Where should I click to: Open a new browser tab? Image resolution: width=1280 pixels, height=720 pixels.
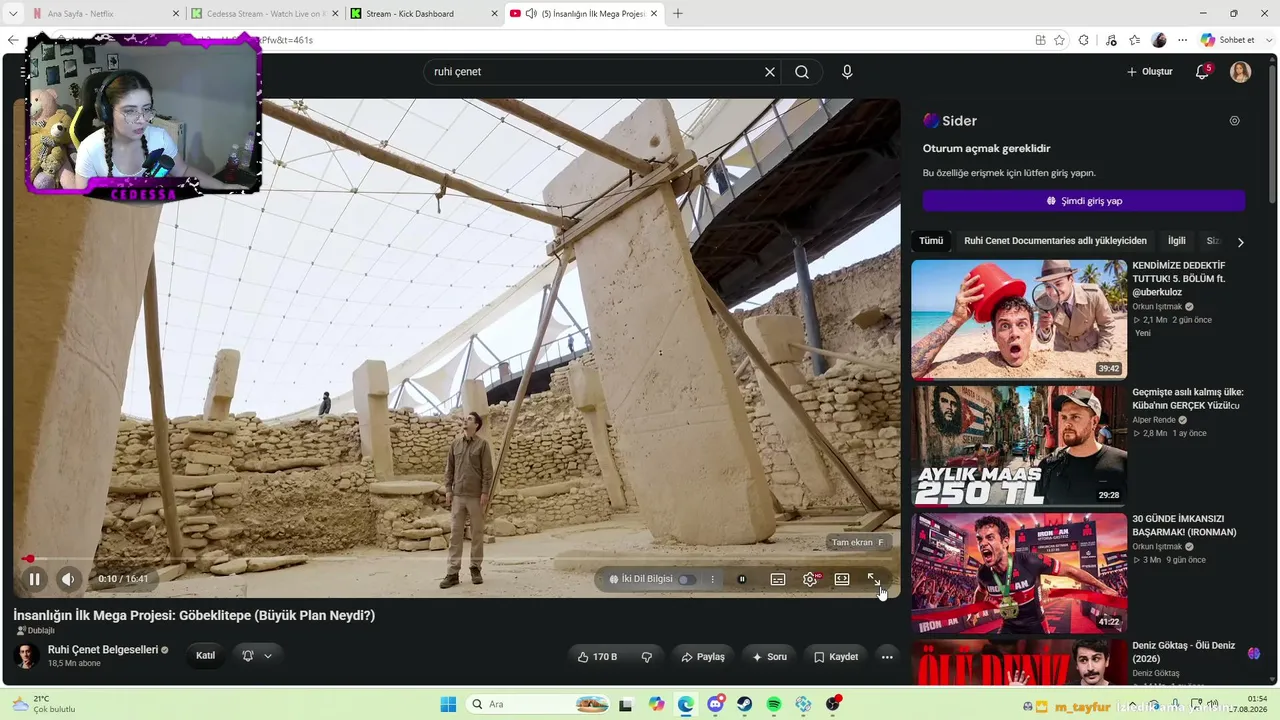(678, 14)
